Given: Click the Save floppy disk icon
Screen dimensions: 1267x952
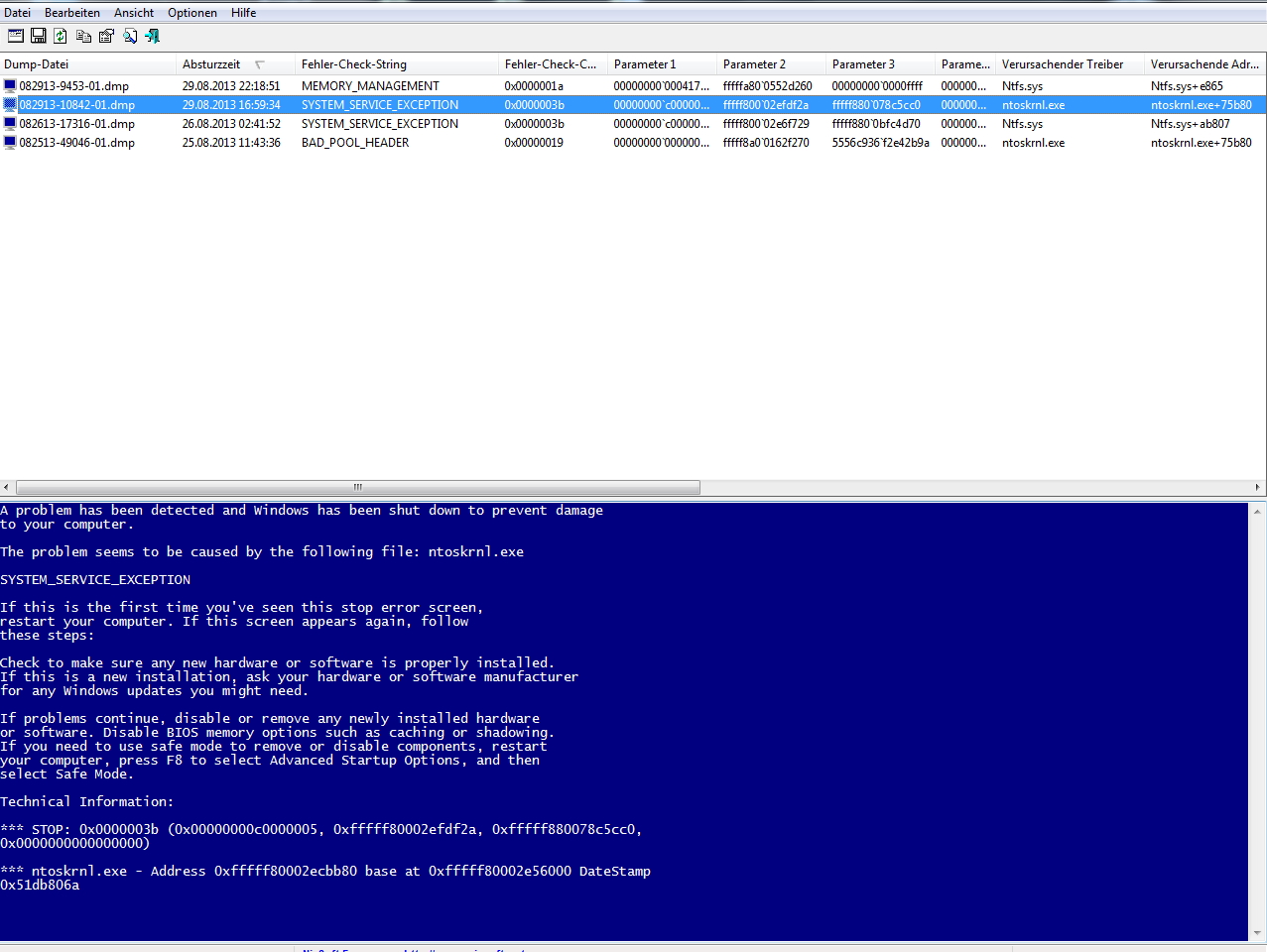Looking at the screenshot, I should click(x=39, y=36).
